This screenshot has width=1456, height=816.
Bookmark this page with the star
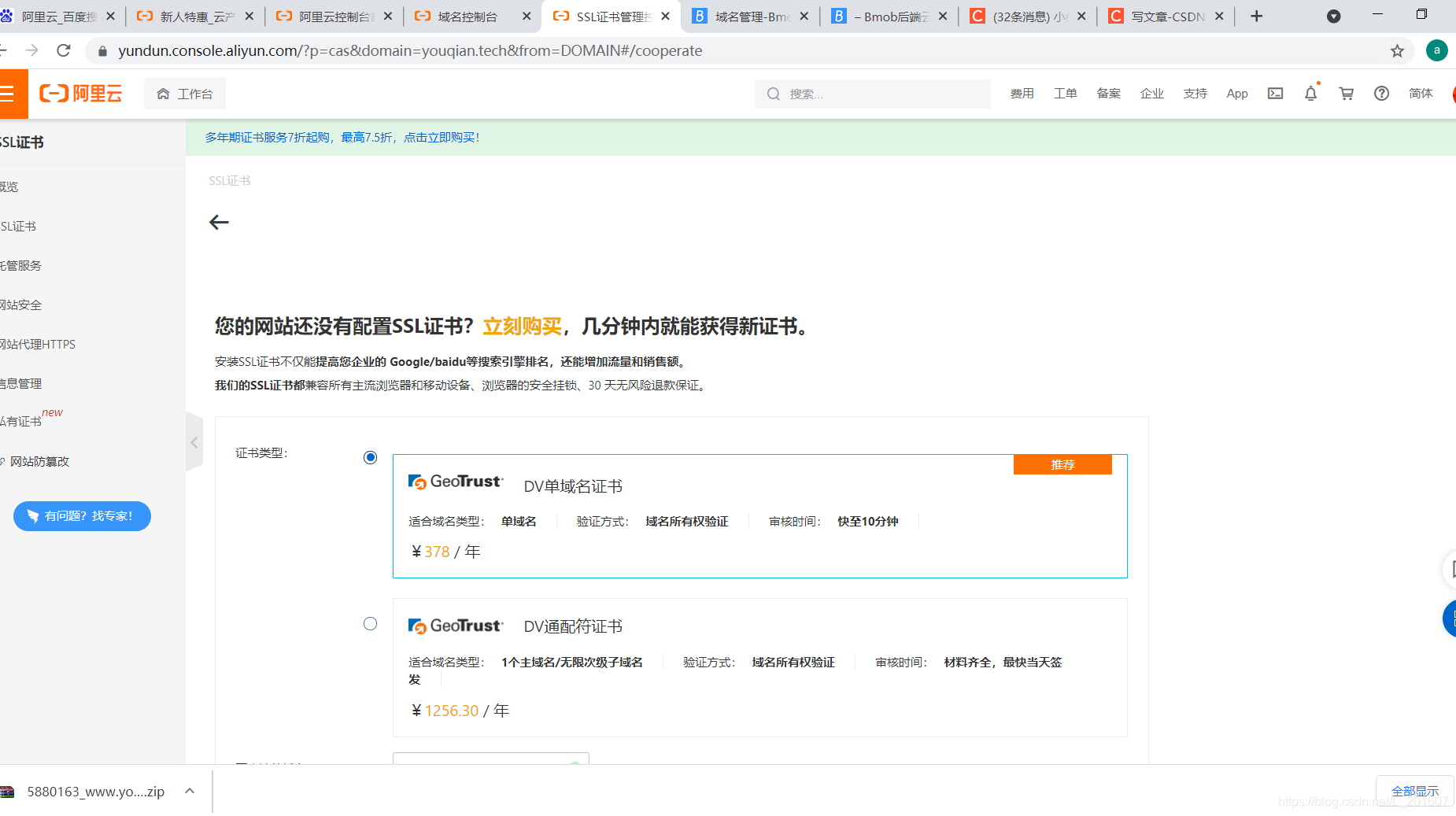point(1397,51)
